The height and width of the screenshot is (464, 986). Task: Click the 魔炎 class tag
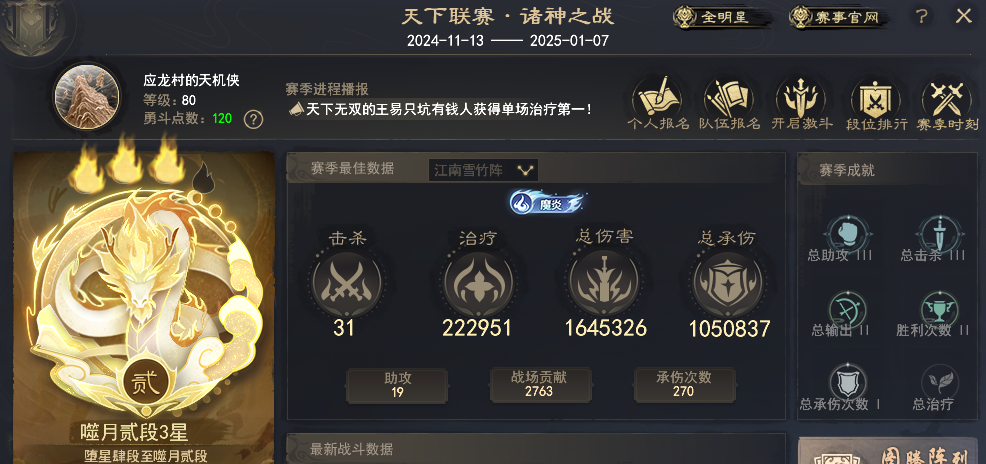point(547,203)
